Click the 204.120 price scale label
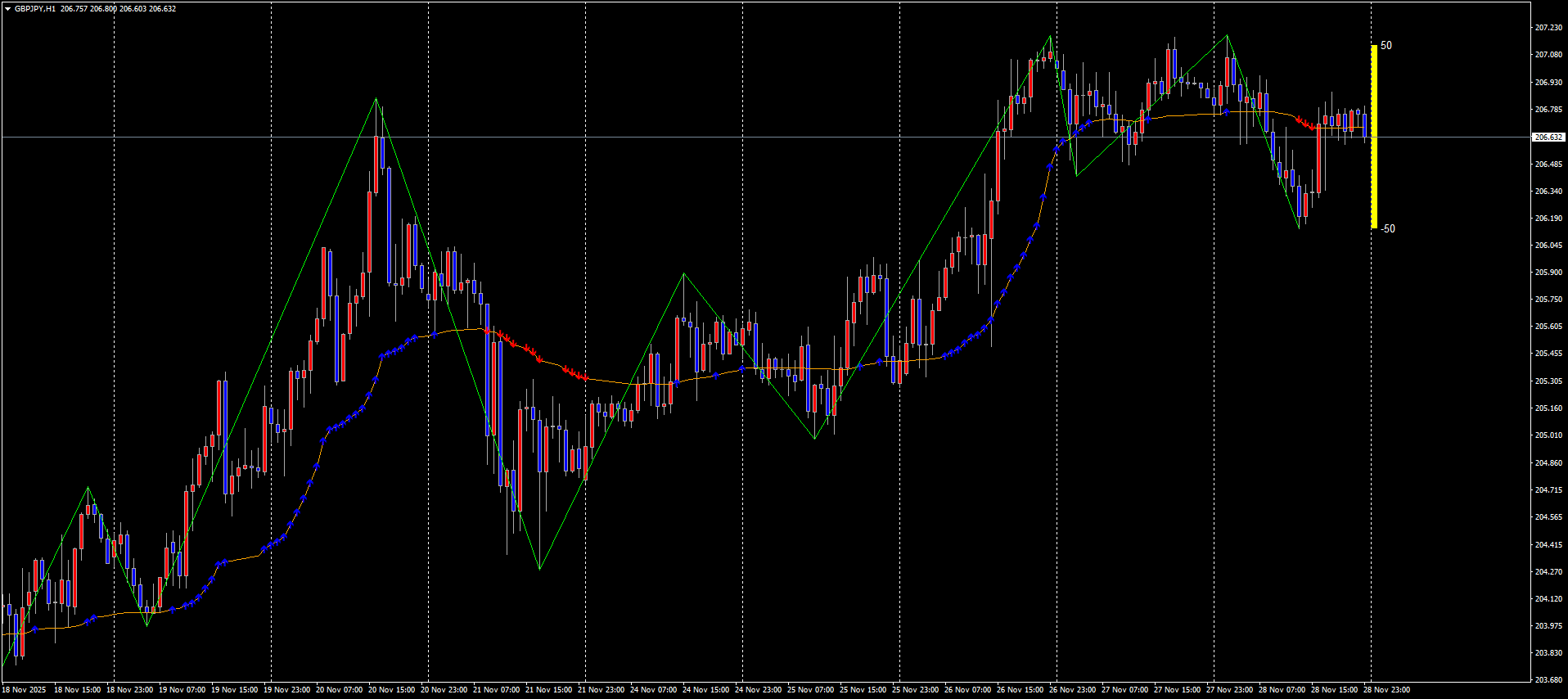The width and height of the screenshot is (1568, 699). (1548, 599)
